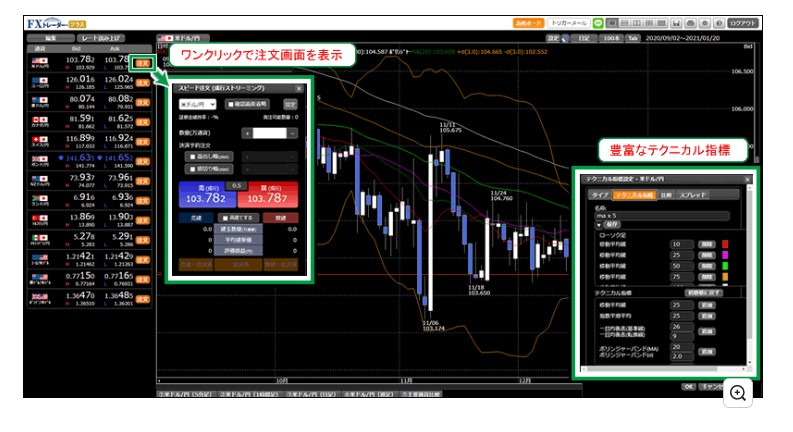
Task: Switch to the スプレッド tab
Action: pyautogui.click(x=693, y=195)
